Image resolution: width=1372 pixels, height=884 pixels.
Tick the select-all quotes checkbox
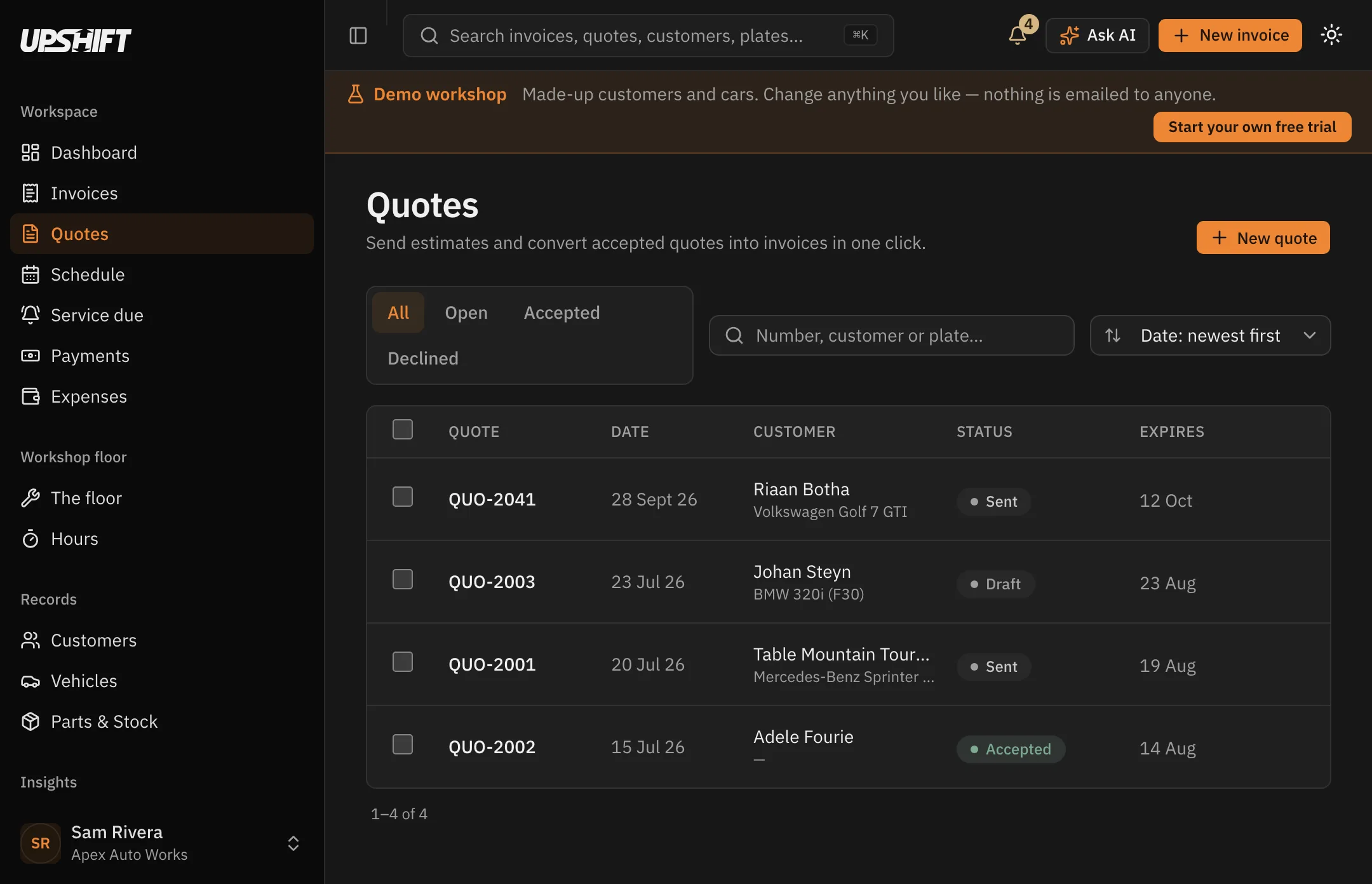(x=403, y=429)
